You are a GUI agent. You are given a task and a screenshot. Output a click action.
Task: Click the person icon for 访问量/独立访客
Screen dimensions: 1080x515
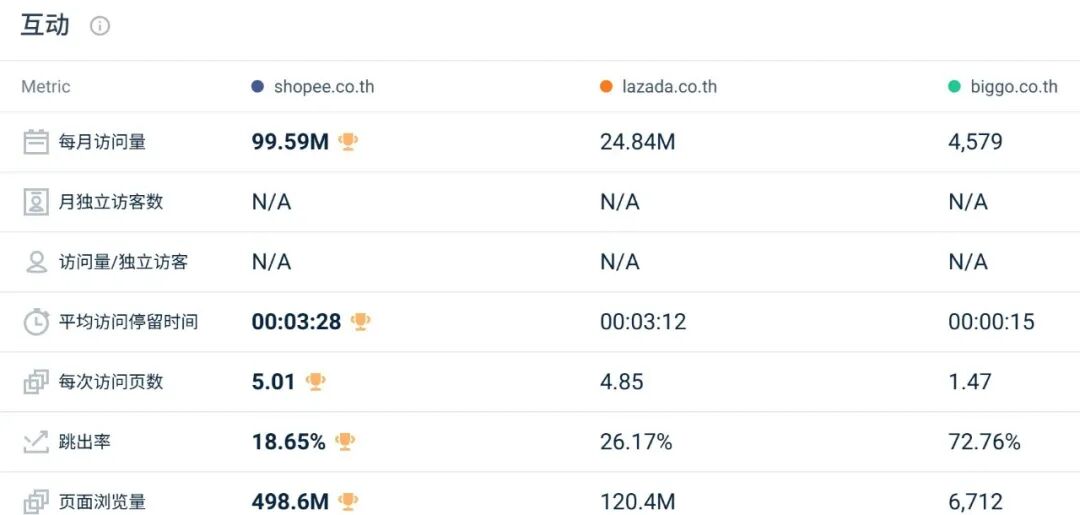click(36, 262)
